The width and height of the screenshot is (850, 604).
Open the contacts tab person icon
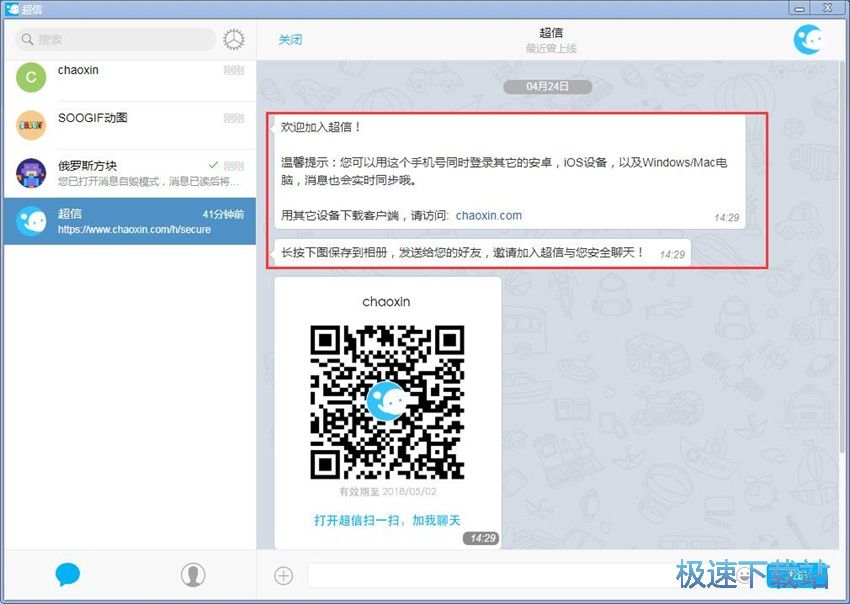tap(193, 575)
